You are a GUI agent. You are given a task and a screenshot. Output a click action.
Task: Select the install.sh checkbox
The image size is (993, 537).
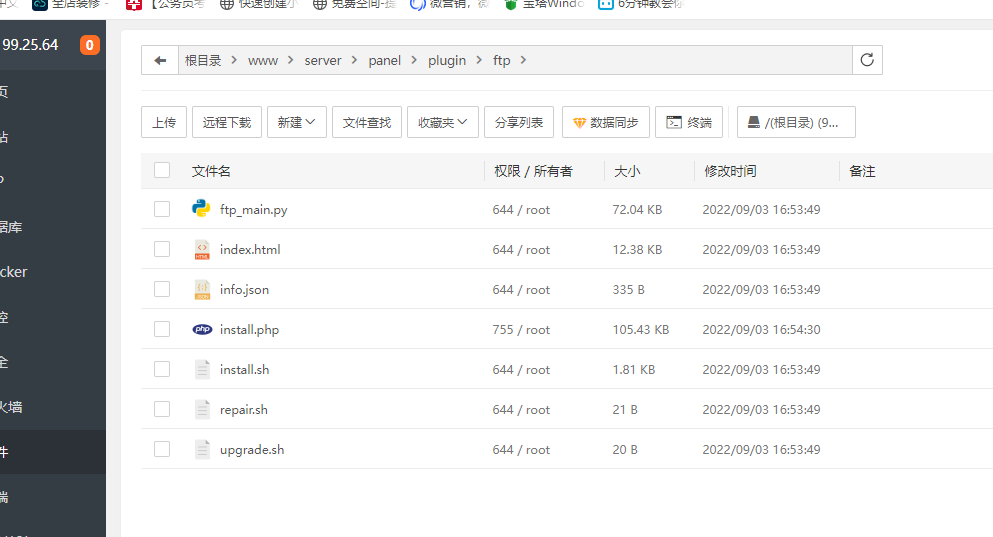coord(162,369)
